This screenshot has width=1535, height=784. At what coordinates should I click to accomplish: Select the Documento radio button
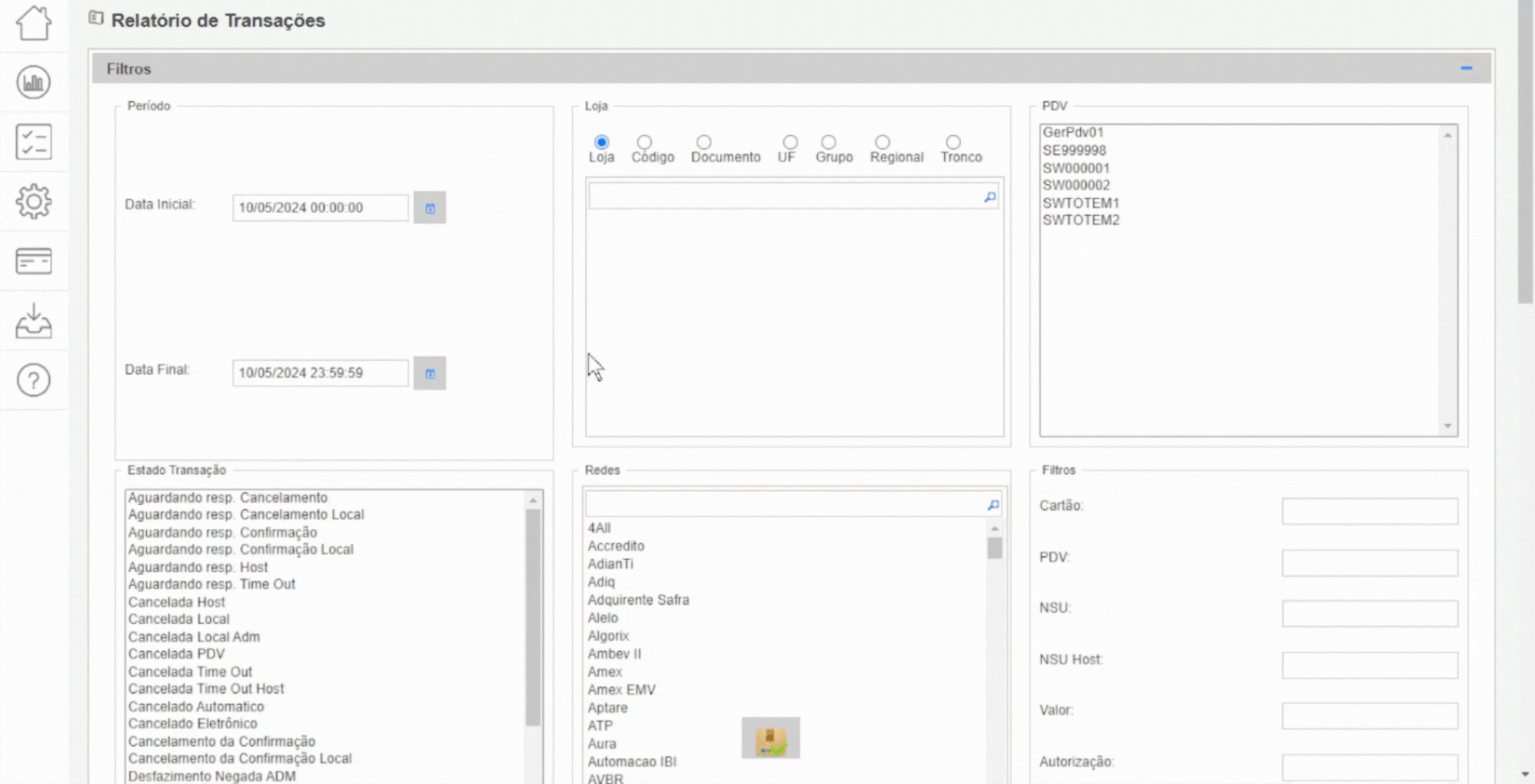pos(703,142)
